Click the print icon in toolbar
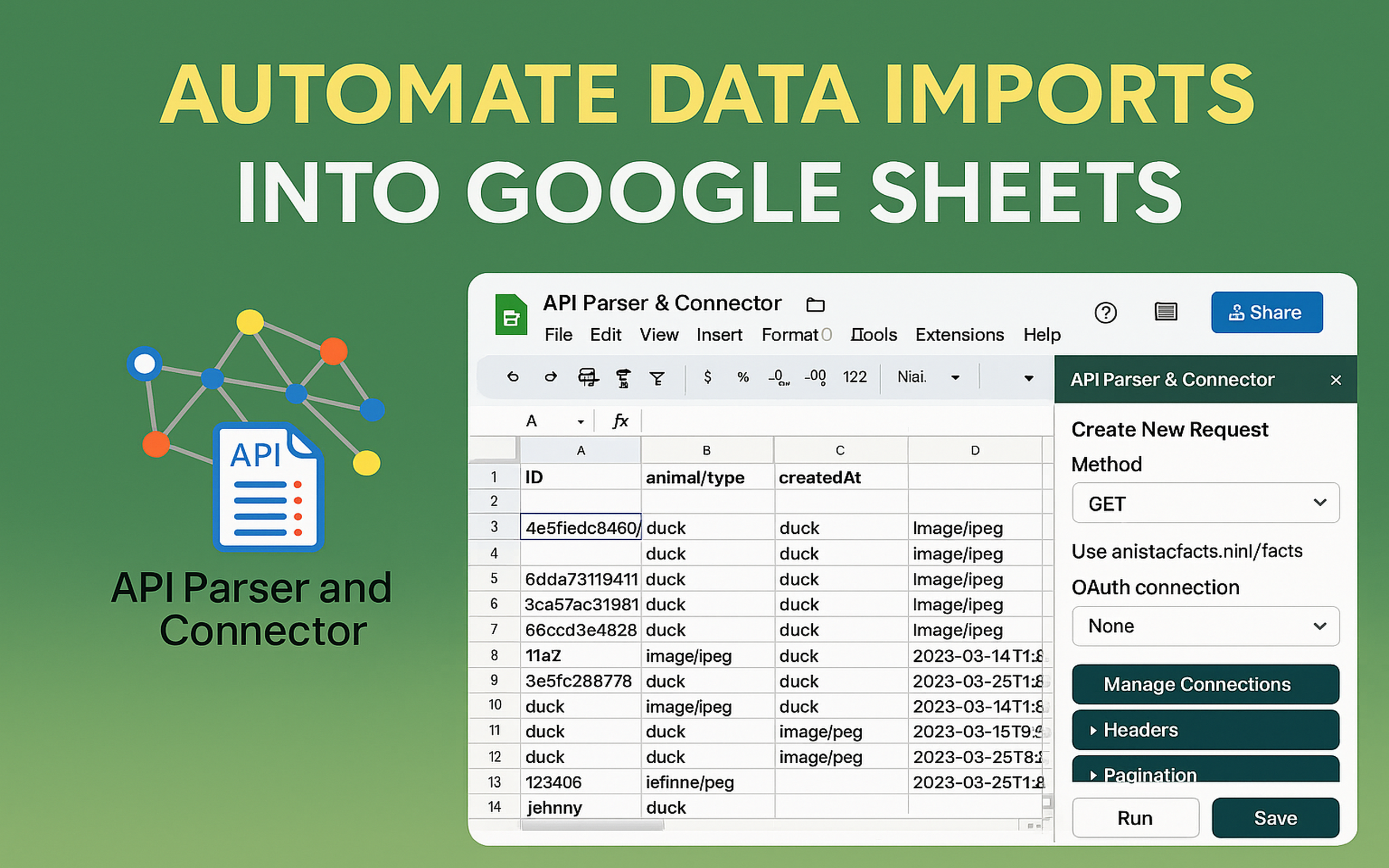Viewport: 1389px width, 868px height. click(x=588, y=377)
